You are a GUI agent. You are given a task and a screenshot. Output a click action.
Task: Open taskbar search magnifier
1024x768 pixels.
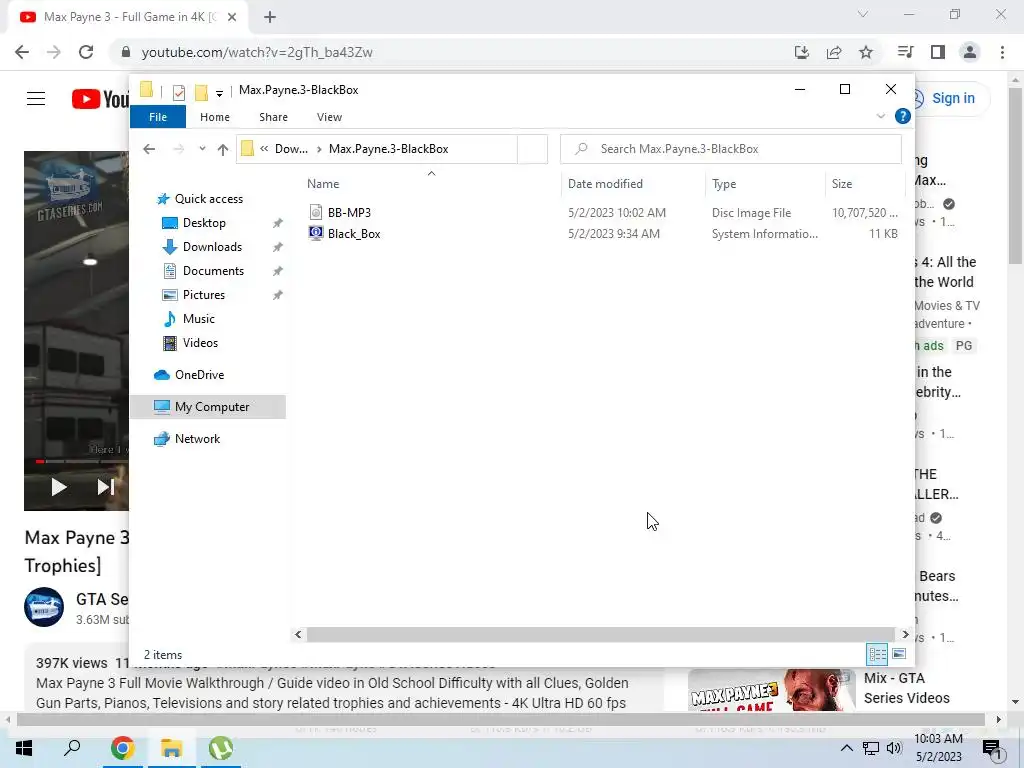pos(72,748)
